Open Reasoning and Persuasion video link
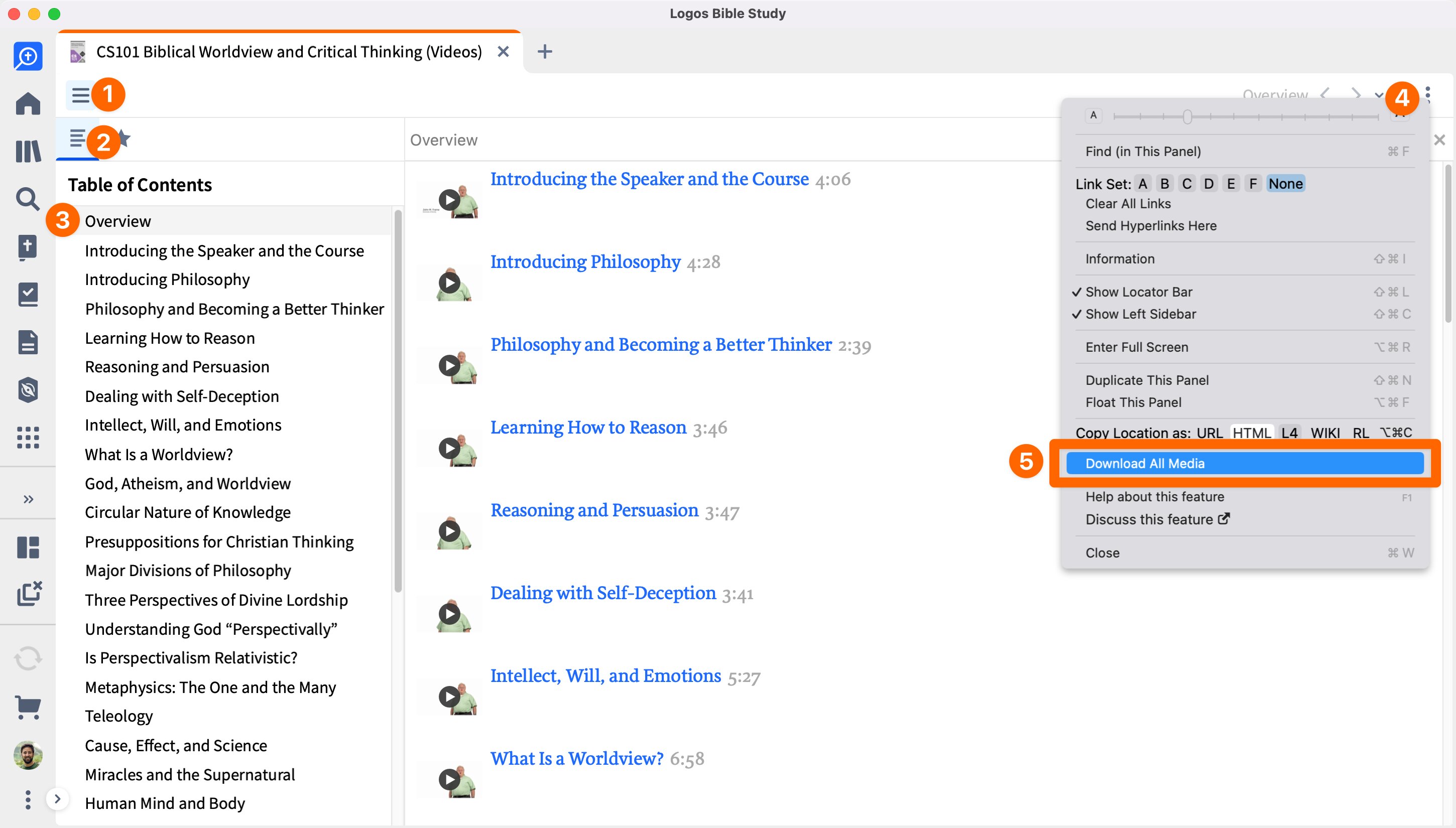The image size is (1456, 828). click(594, 510)
